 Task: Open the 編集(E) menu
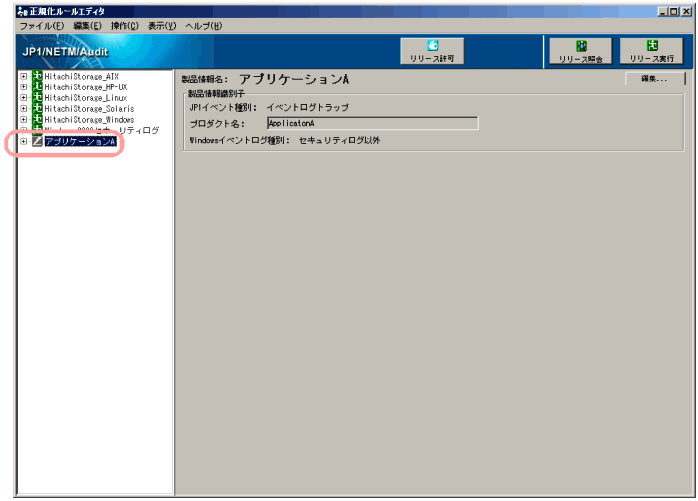[x=87, y=26]
